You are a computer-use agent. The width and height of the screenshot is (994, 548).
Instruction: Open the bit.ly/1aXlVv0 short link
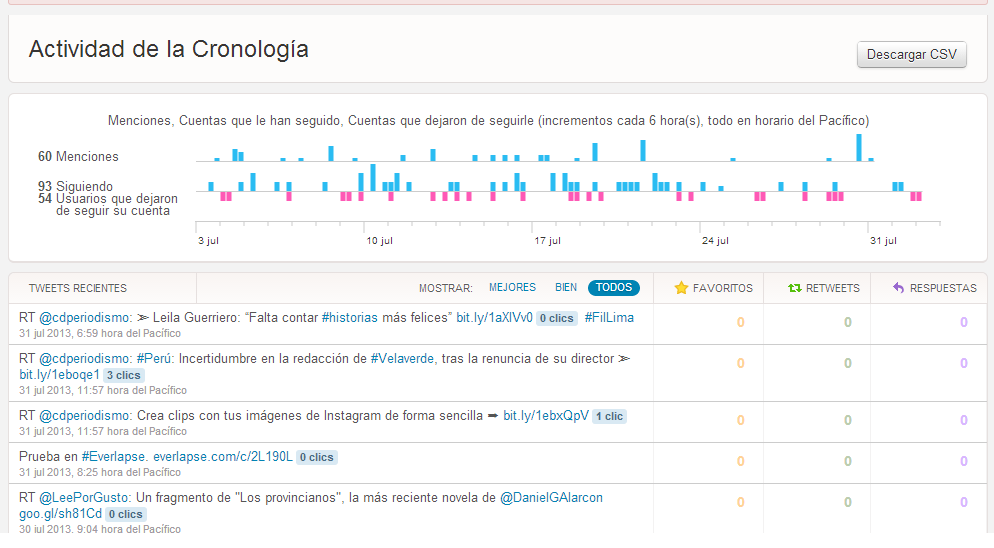(x=494, y=318)
